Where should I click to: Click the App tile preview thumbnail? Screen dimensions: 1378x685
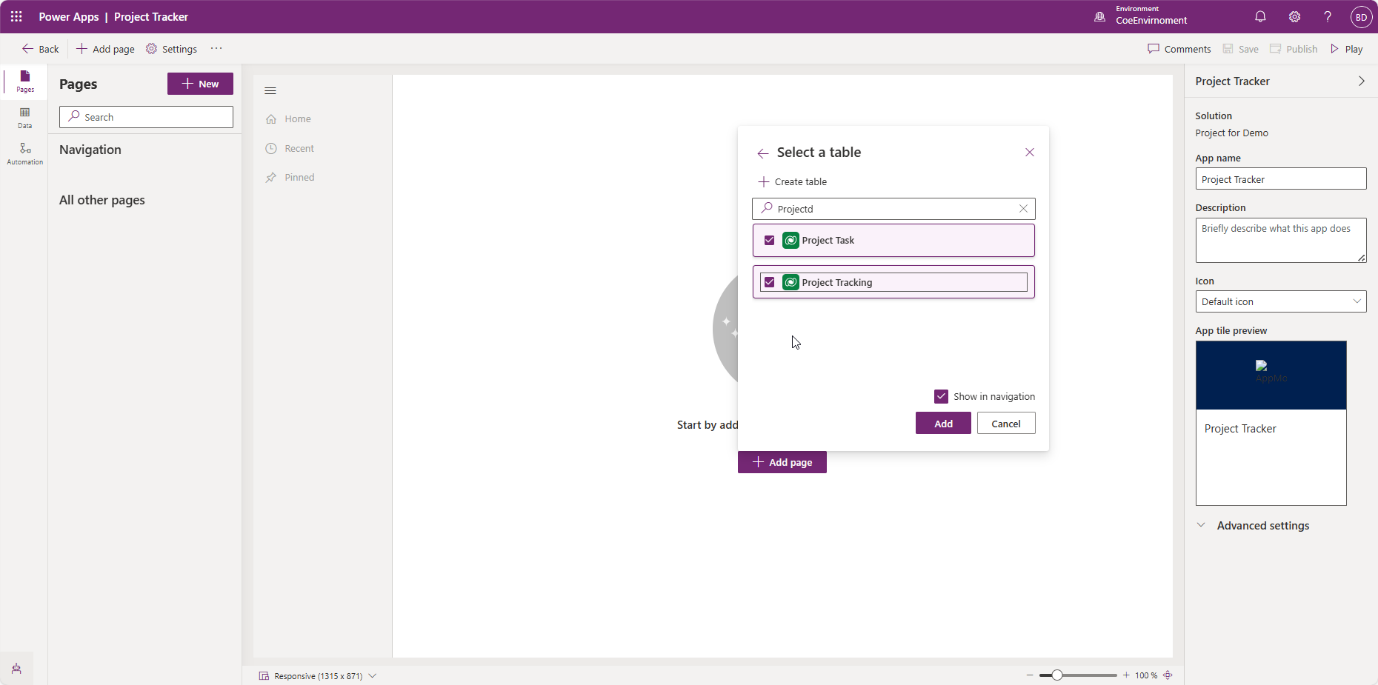tap(1271, 423)
